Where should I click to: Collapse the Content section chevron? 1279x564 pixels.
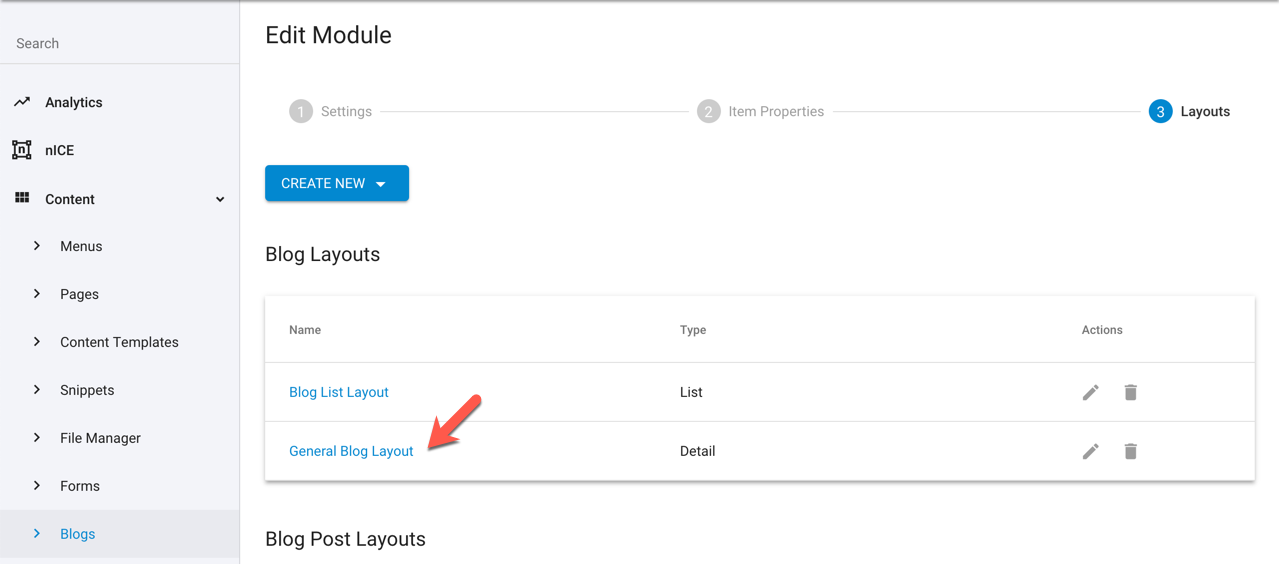click(x=220, y=199)
